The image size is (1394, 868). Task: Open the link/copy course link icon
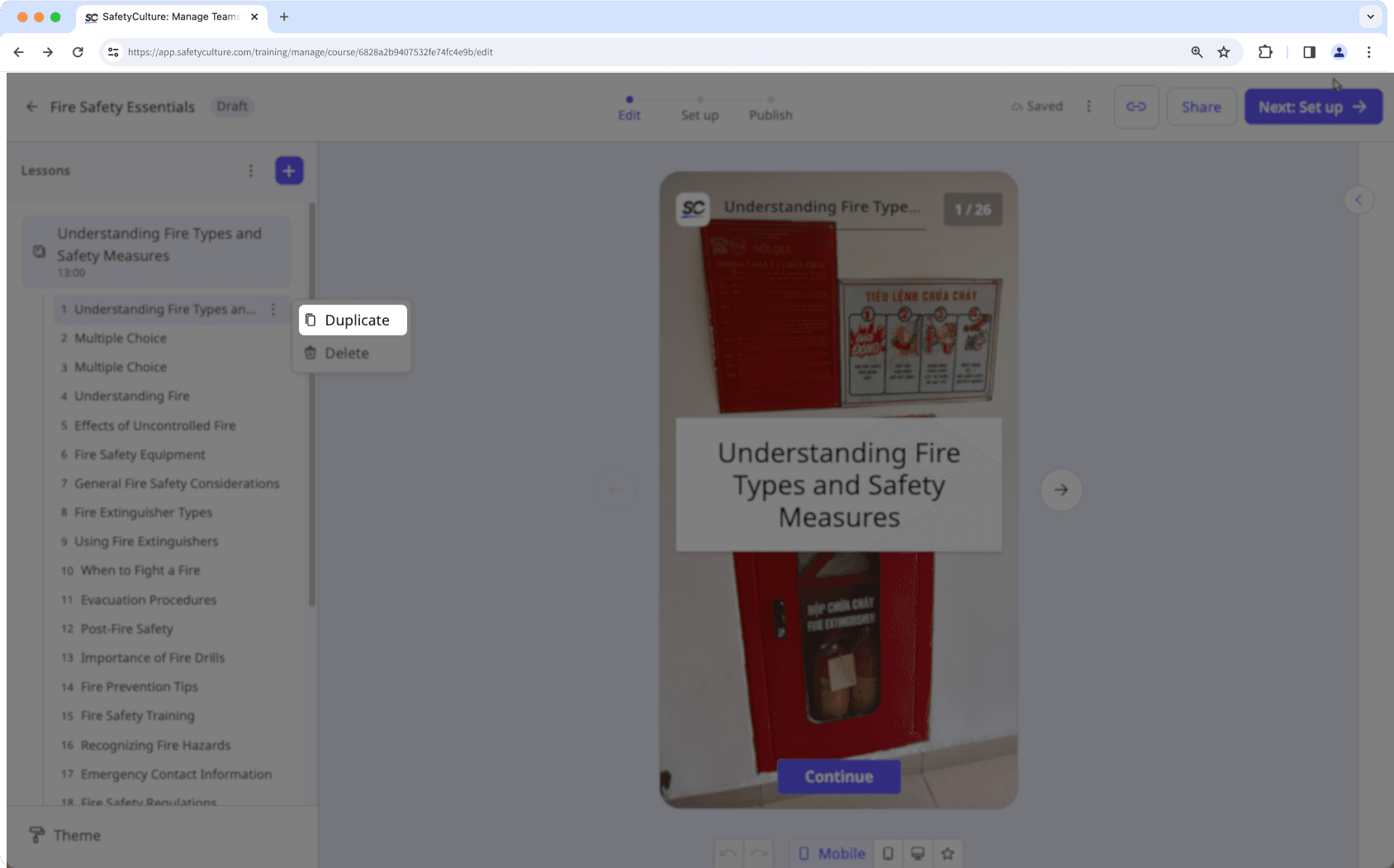1136,107
